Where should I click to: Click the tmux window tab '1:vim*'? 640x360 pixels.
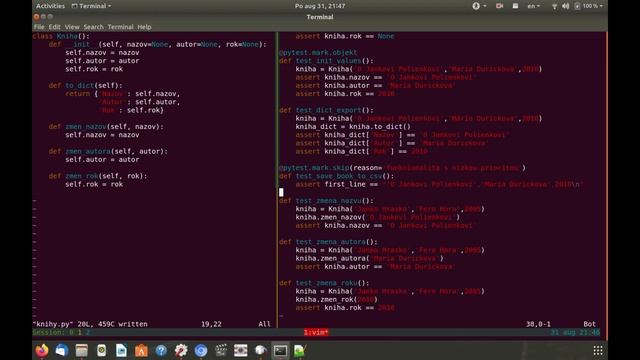point(316,332)
